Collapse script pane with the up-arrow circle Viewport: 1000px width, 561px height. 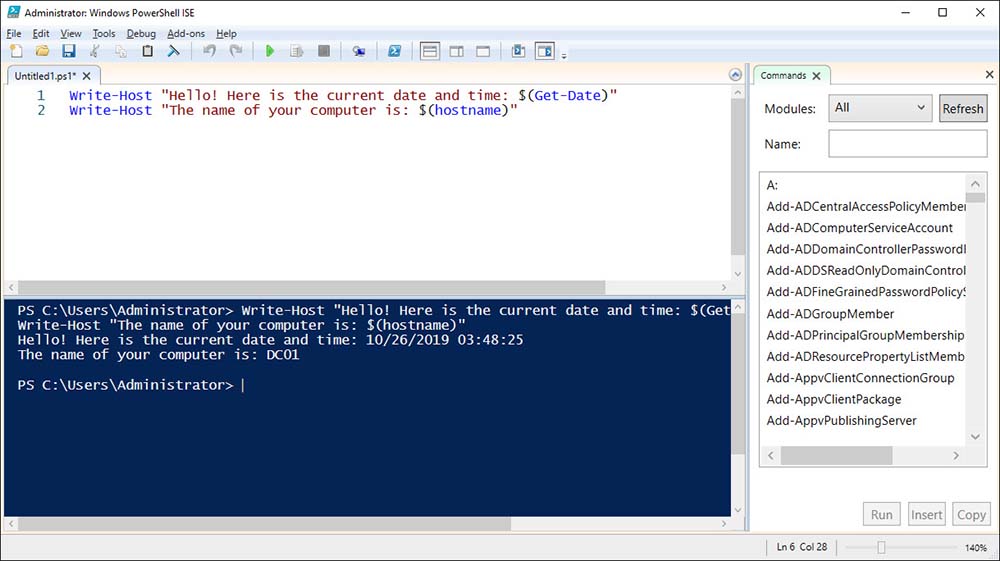click(x=735, y=75)
